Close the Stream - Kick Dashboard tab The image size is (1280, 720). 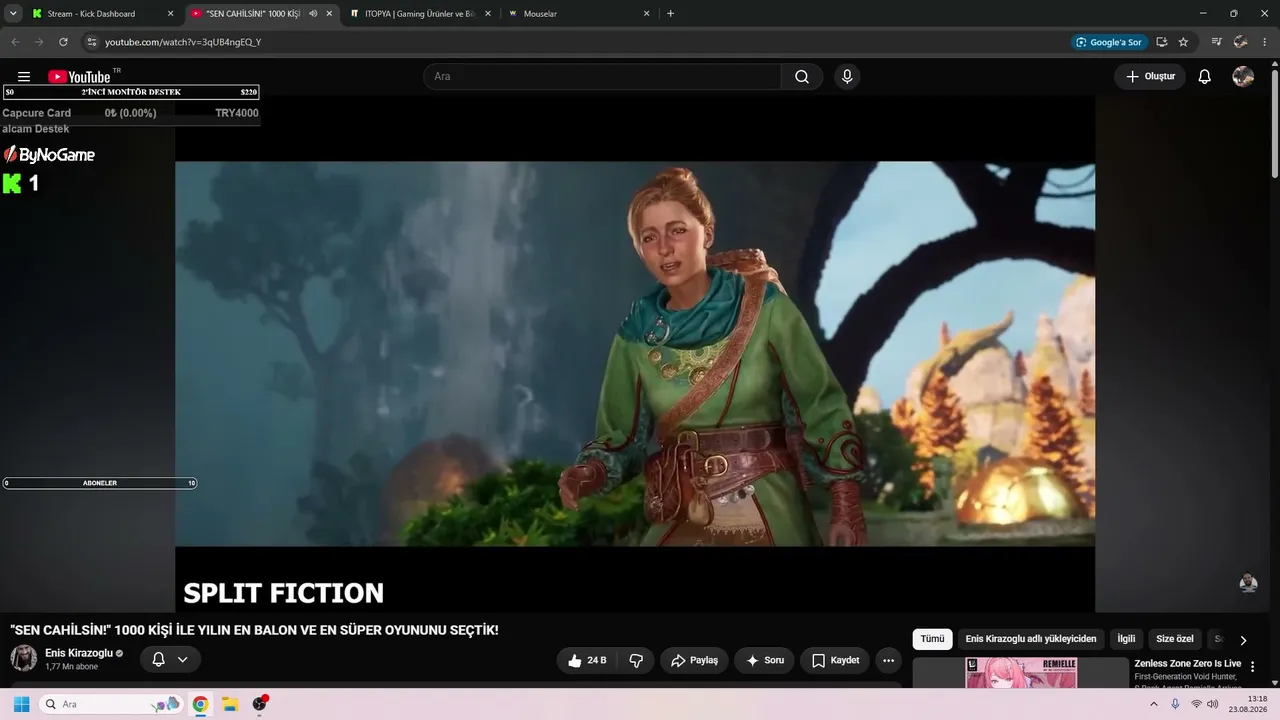170,14
